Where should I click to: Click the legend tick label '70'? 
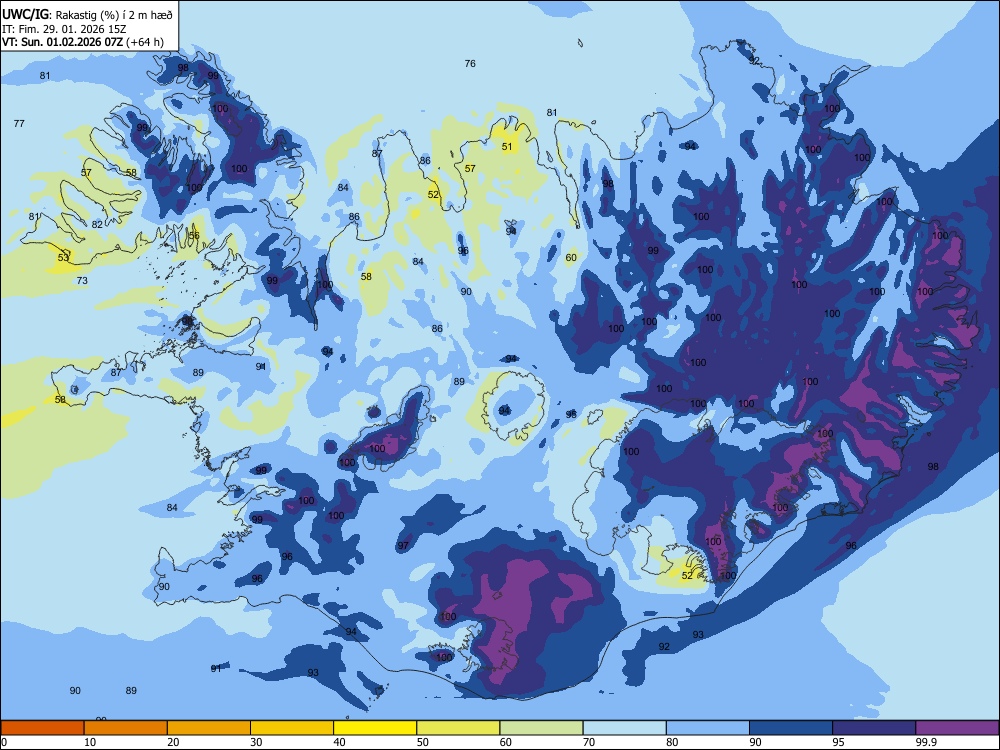(589, 742)
